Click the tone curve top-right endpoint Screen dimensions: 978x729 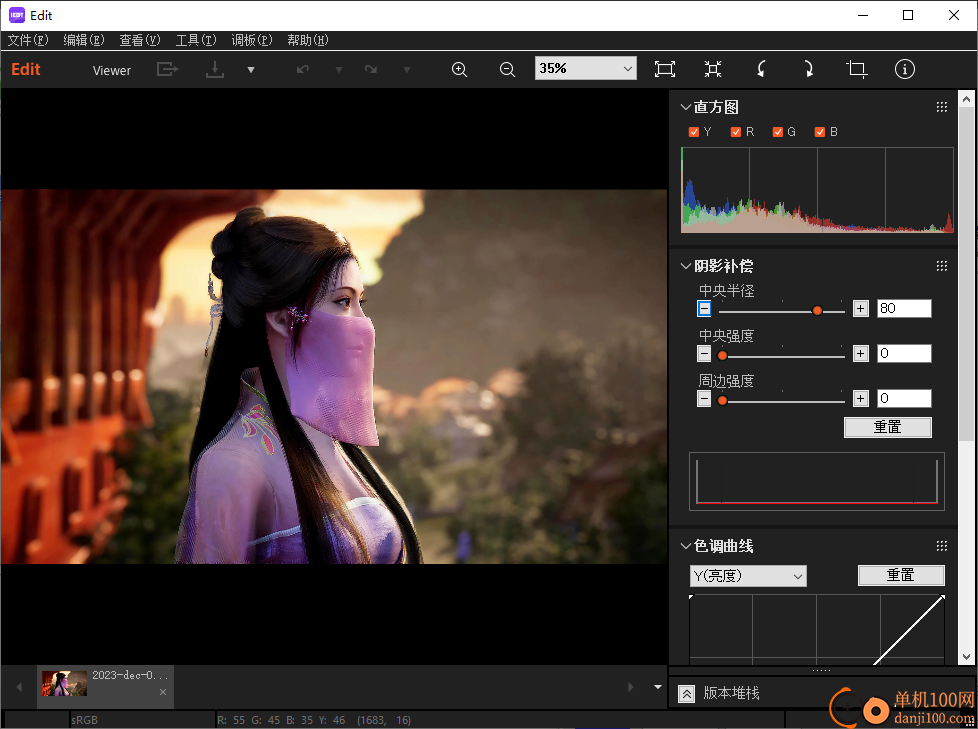[942, 597]
